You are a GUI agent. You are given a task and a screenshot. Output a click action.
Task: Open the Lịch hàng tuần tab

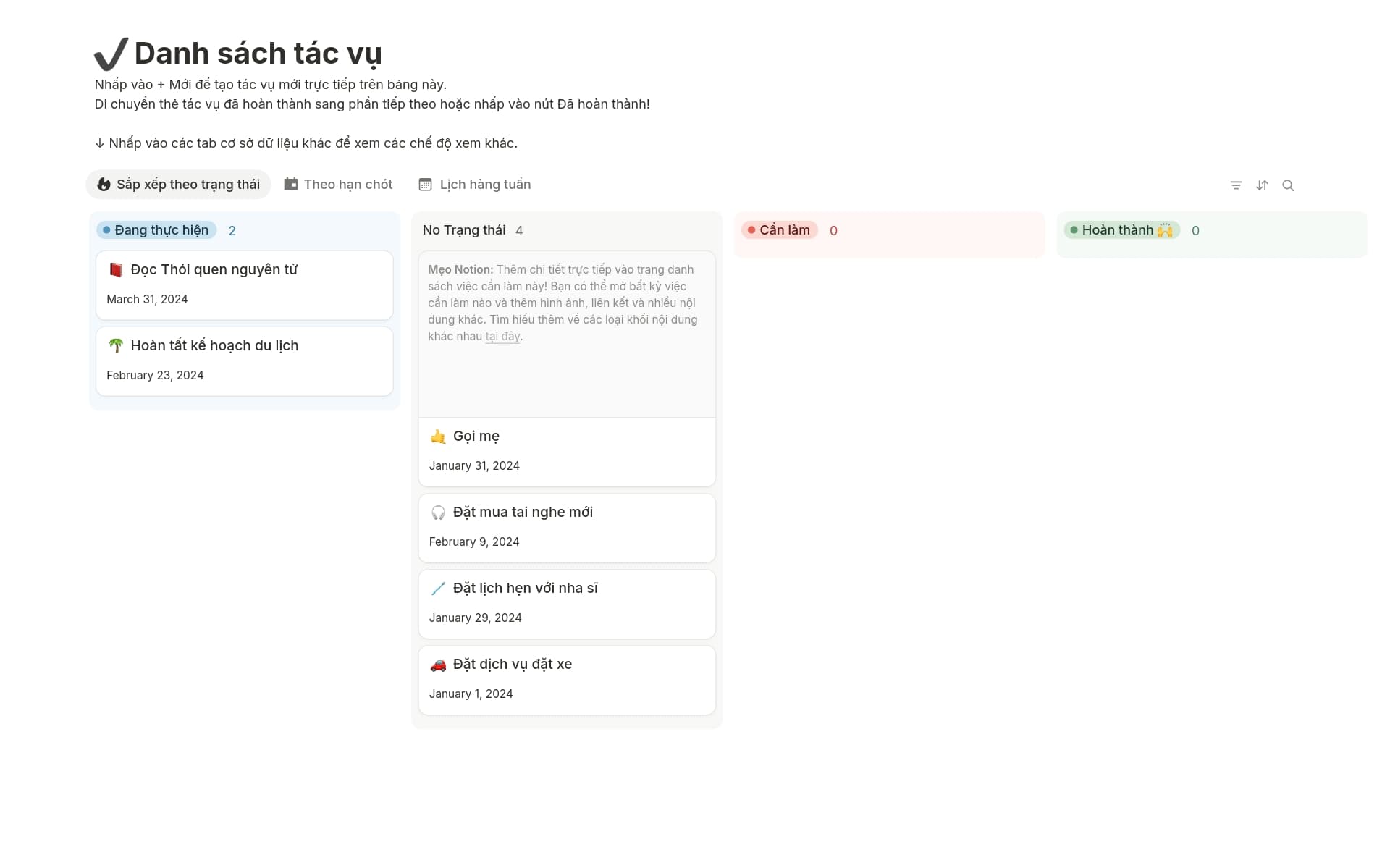click(x=475, y=185)
